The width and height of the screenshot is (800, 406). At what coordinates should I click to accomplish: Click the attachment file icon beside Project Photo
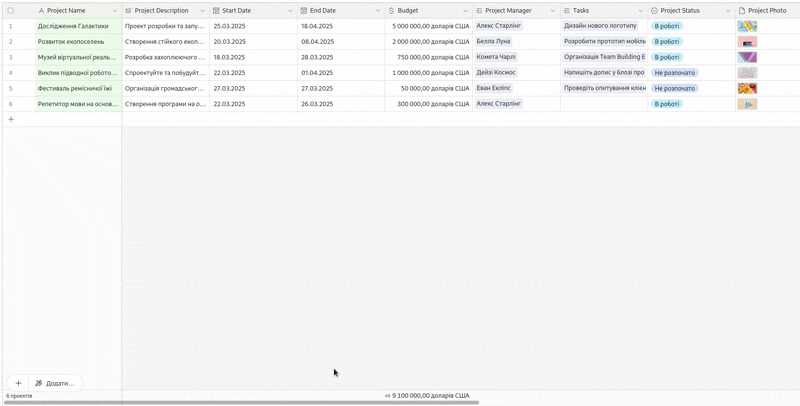click(742, 11)
